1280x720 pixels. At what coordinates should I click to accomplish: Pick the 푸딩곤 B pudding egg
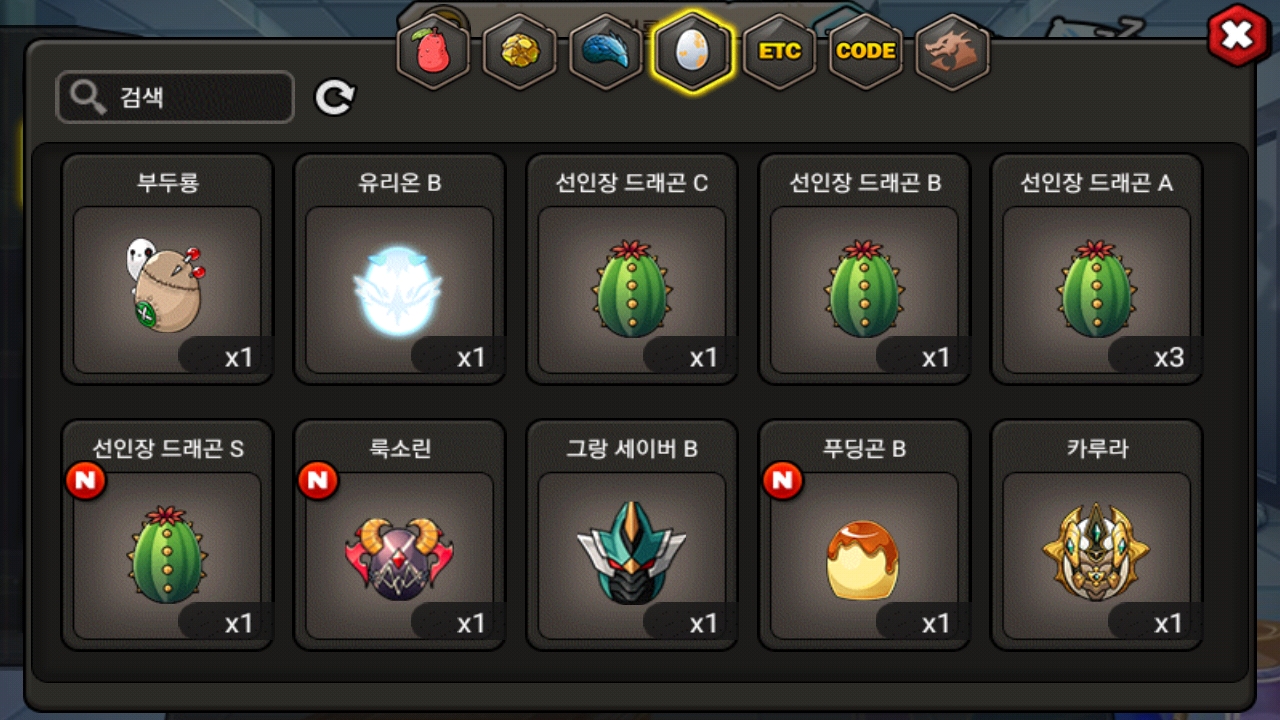[864, 535]
